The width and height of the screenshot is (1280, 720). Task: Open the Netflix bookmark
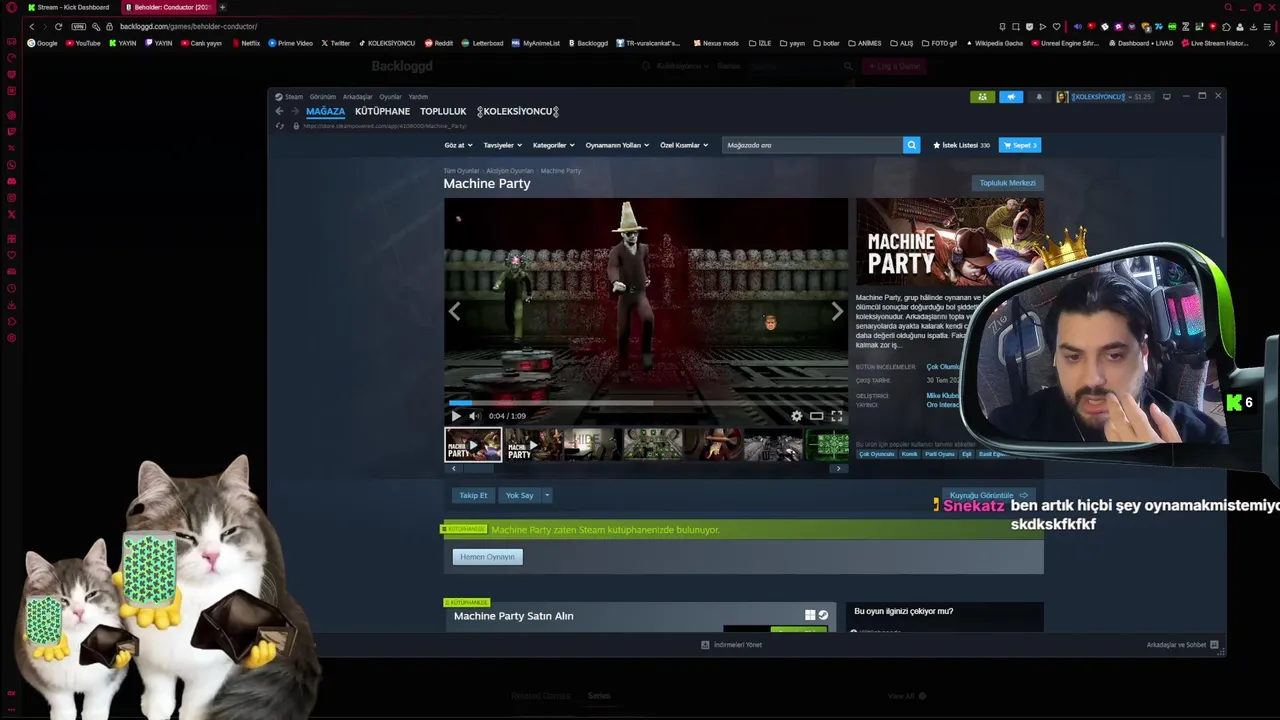246,43
